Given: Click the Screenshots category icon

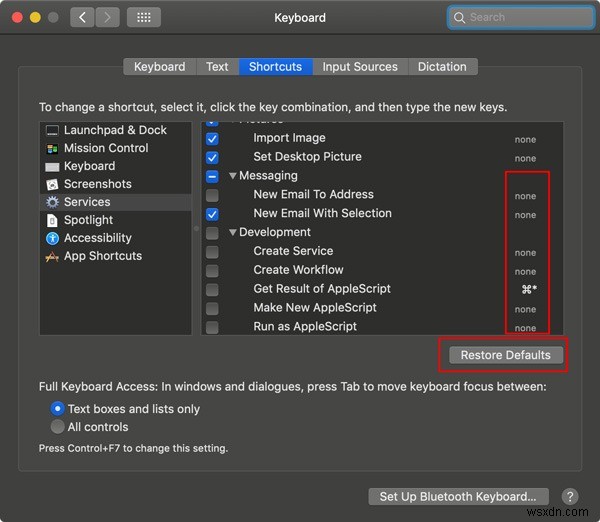Looking at the screenshot, I should point(52,184).
